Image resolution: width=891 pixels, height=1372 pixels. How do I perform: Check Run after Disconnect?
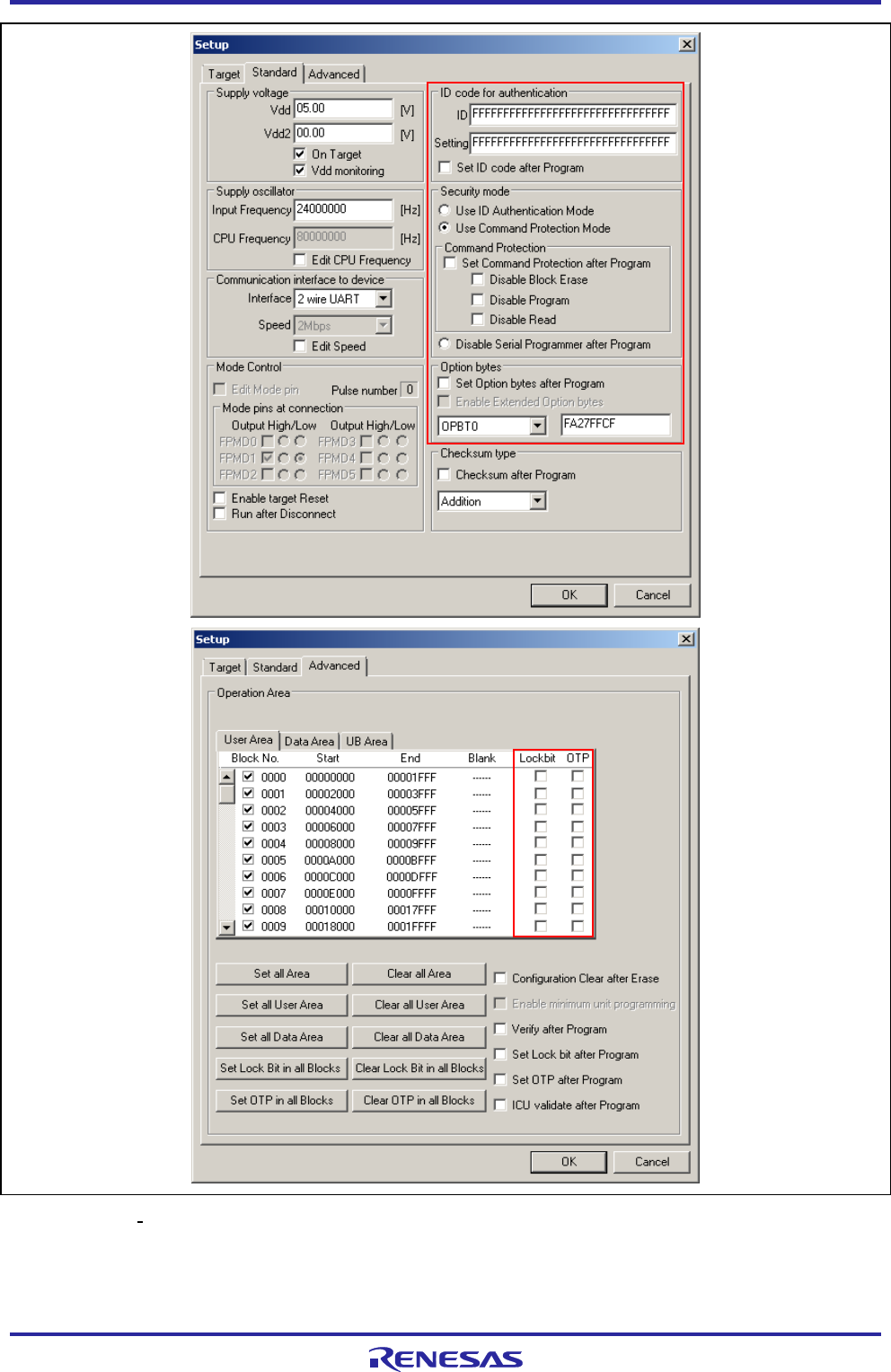click(x=219, y=514)
